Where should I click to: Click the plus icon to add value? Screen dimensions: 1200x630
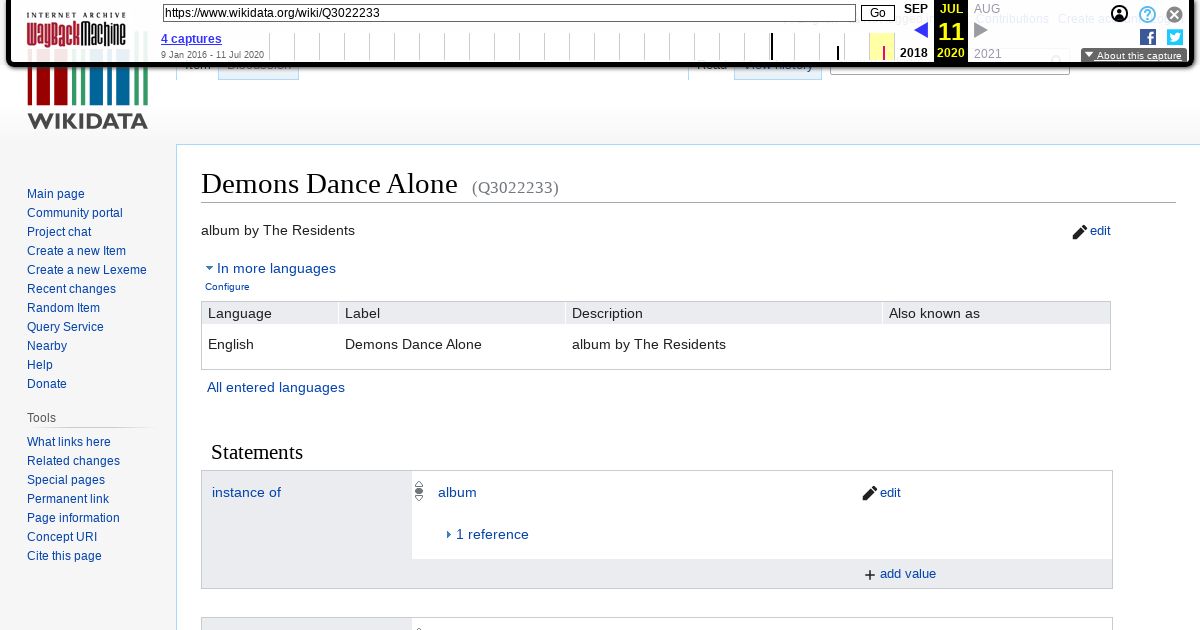(870, 575)
